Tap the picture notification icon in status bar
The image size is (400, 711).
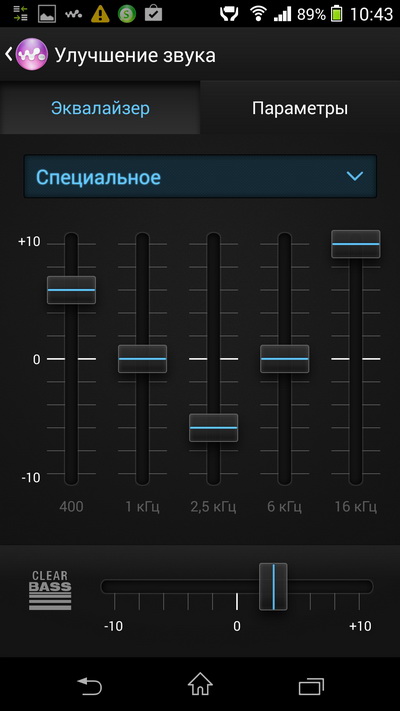point(46,14)
